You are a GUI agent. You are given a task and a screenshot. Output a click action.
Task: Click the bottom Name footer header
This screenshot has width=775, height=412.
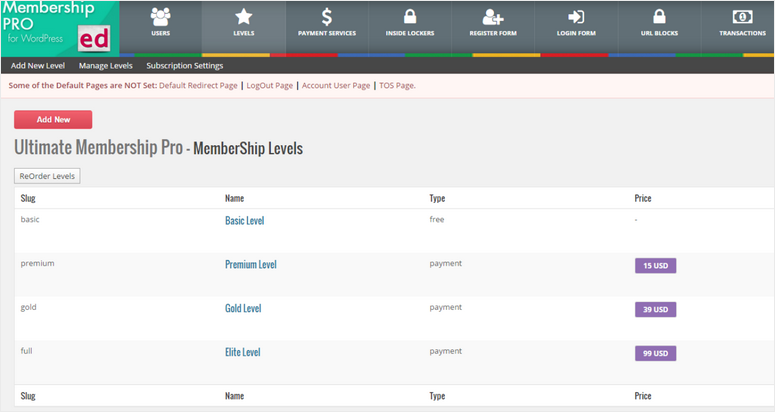point(234,396)
